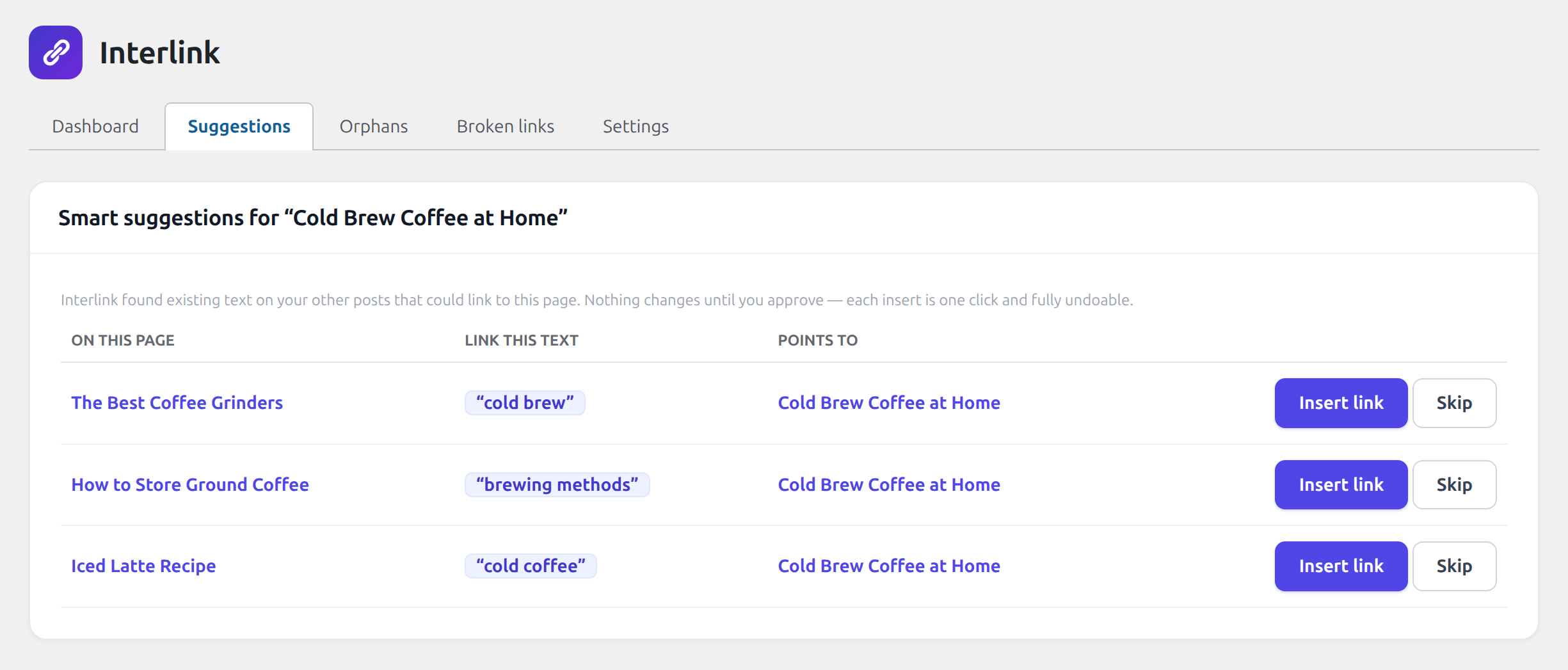Click the LINK THIS TEXT column header
This screenshot has height=670, width=1568.
coord(522,340)
